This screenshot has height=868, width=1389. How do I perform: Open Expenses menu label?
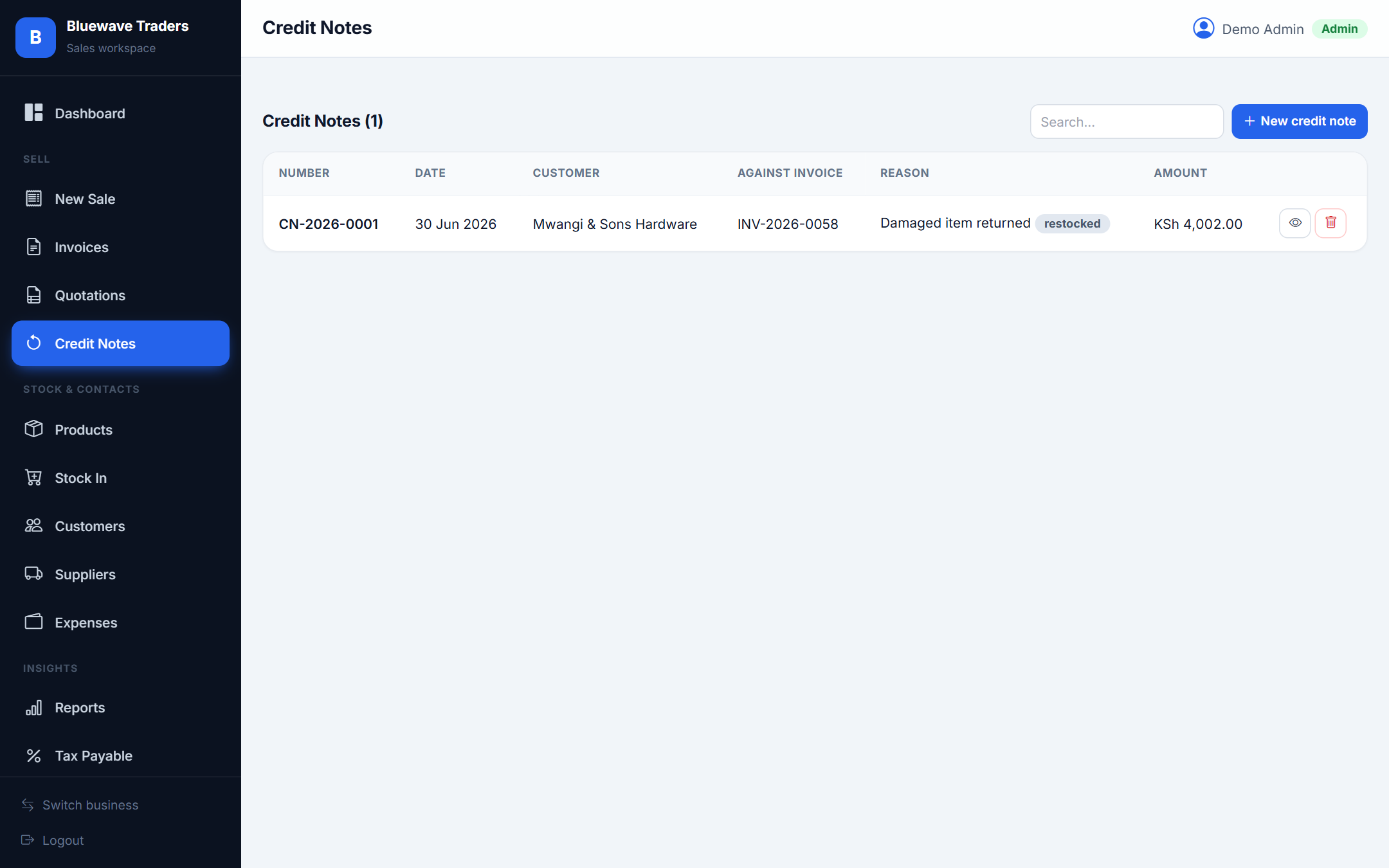[x=86, y=622]
